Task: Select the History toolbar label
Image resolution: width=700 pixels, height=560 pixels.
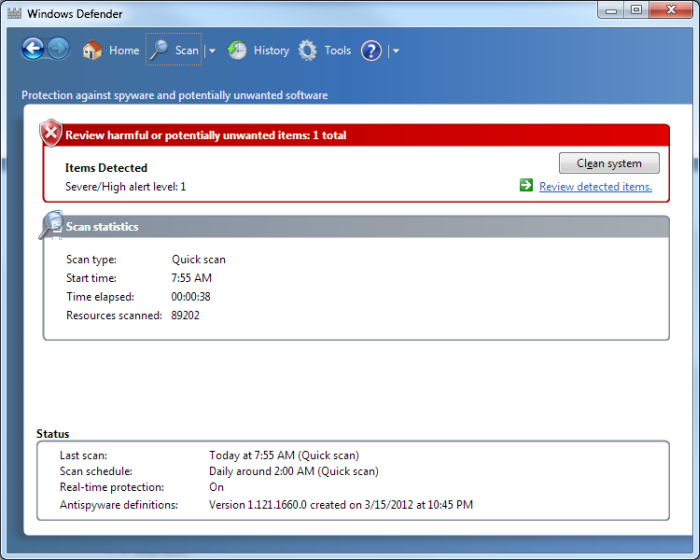Action: point(271,50)
